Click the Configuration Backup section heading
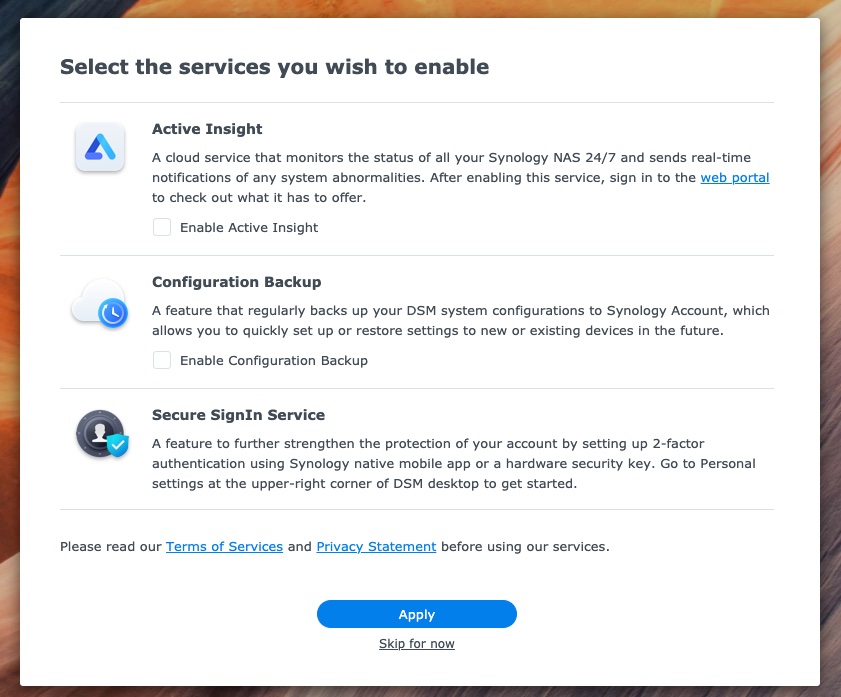Viewport: 841px width, 697px height. coord(237,281)
